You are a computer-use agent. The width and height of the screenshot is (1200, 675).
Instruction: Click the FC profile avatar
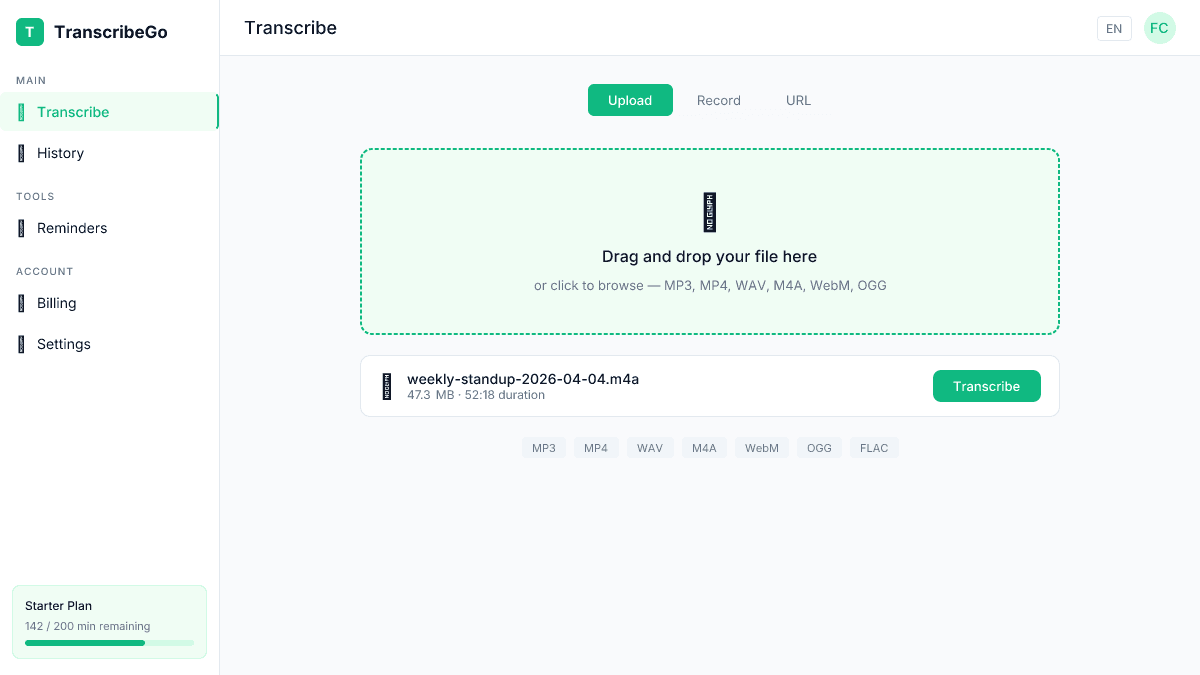click(x=1159, y=28)
